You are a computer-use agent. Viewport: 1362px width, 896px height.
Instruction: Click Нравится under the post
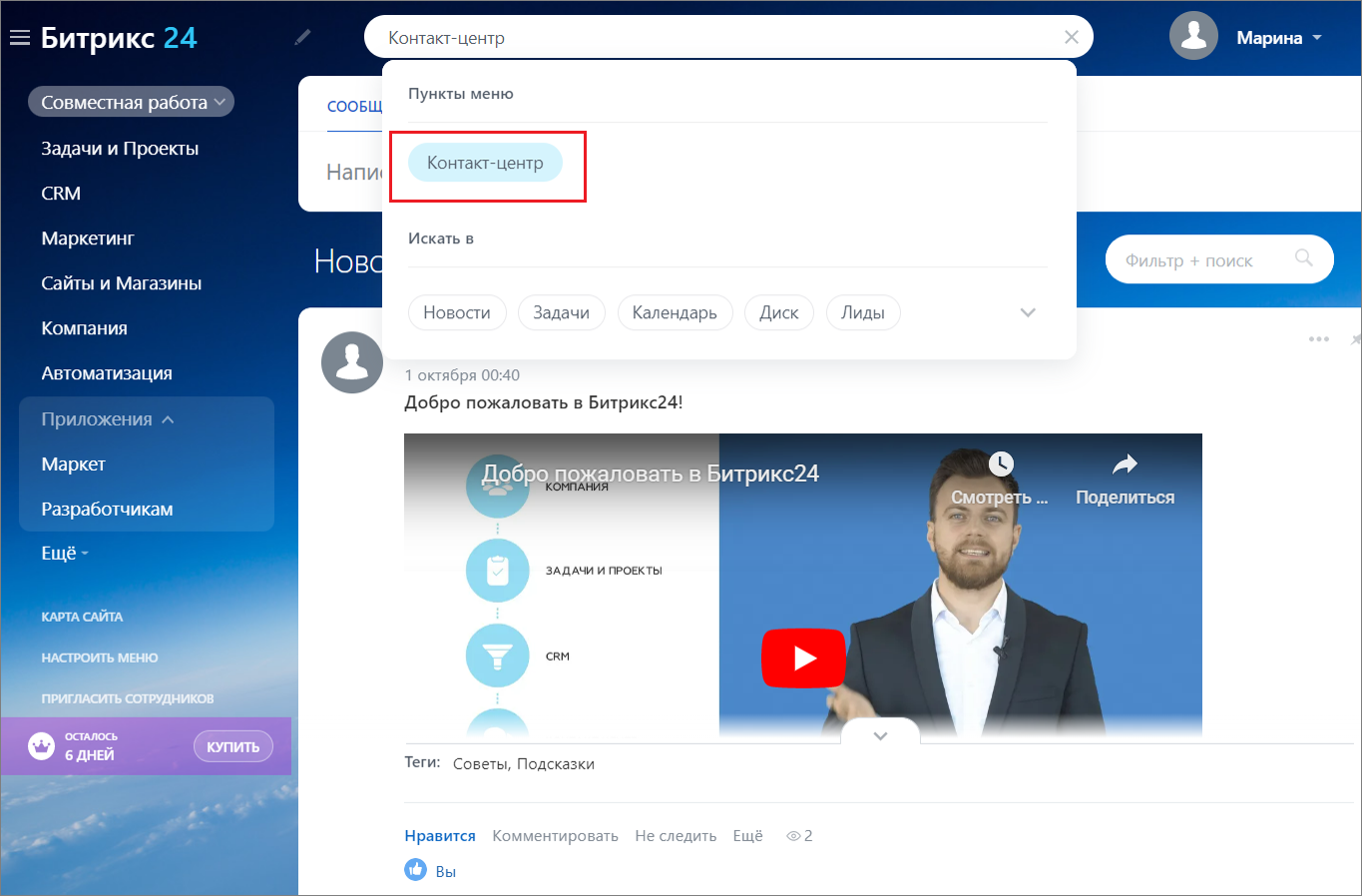click(440, 836)
